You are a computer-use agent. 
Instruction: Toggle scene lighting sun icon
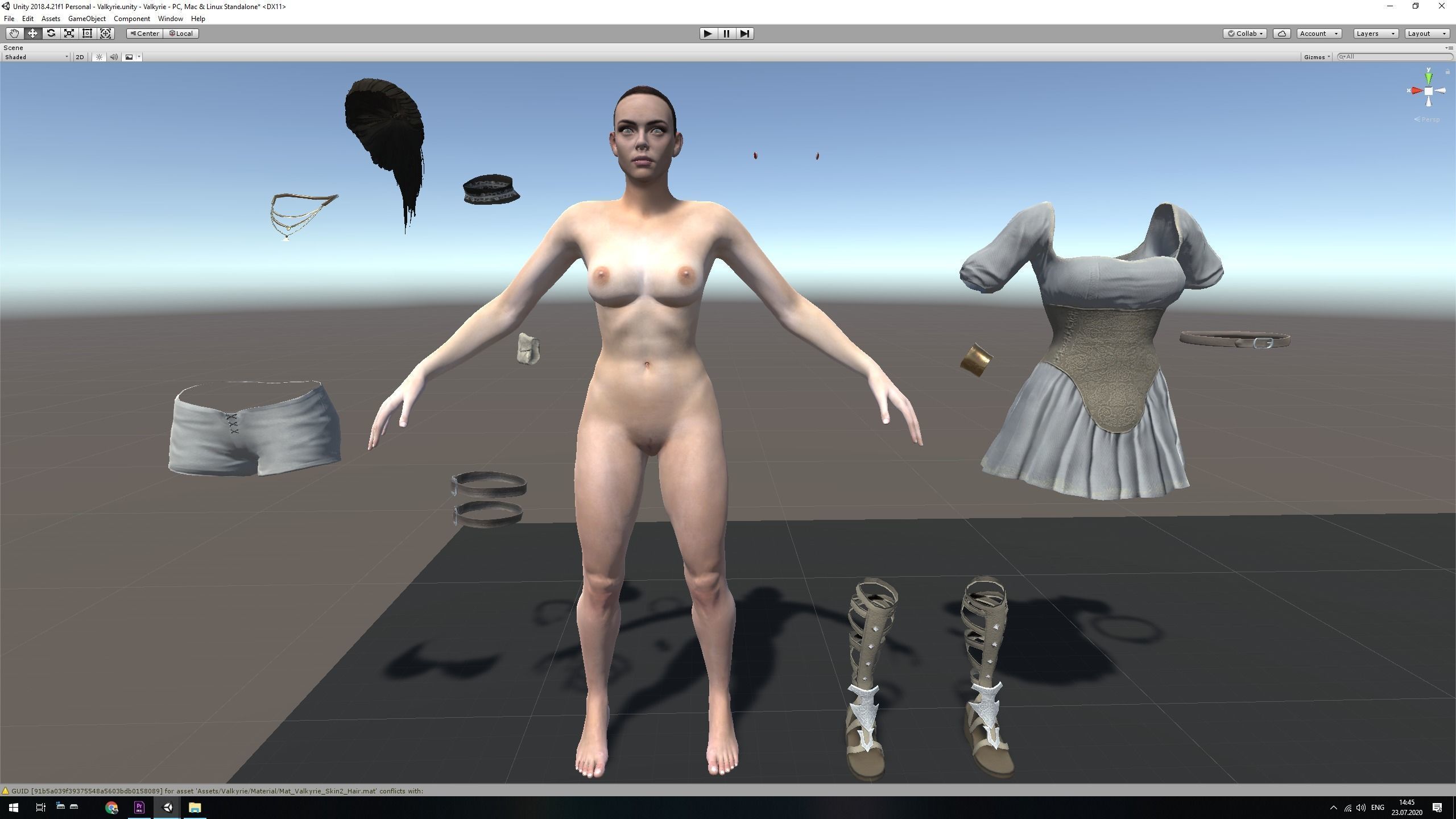pyautogui.click(x=99, y=57)
